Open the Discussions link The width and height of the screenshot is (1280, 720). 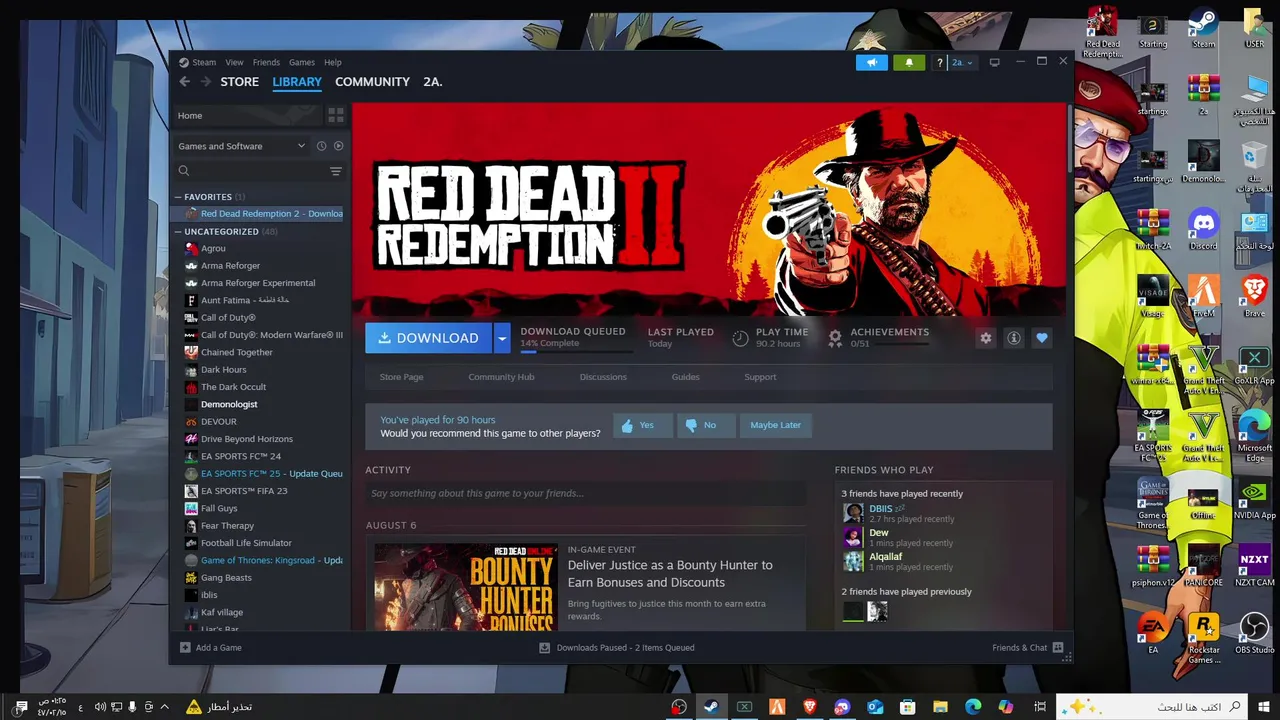603,377
